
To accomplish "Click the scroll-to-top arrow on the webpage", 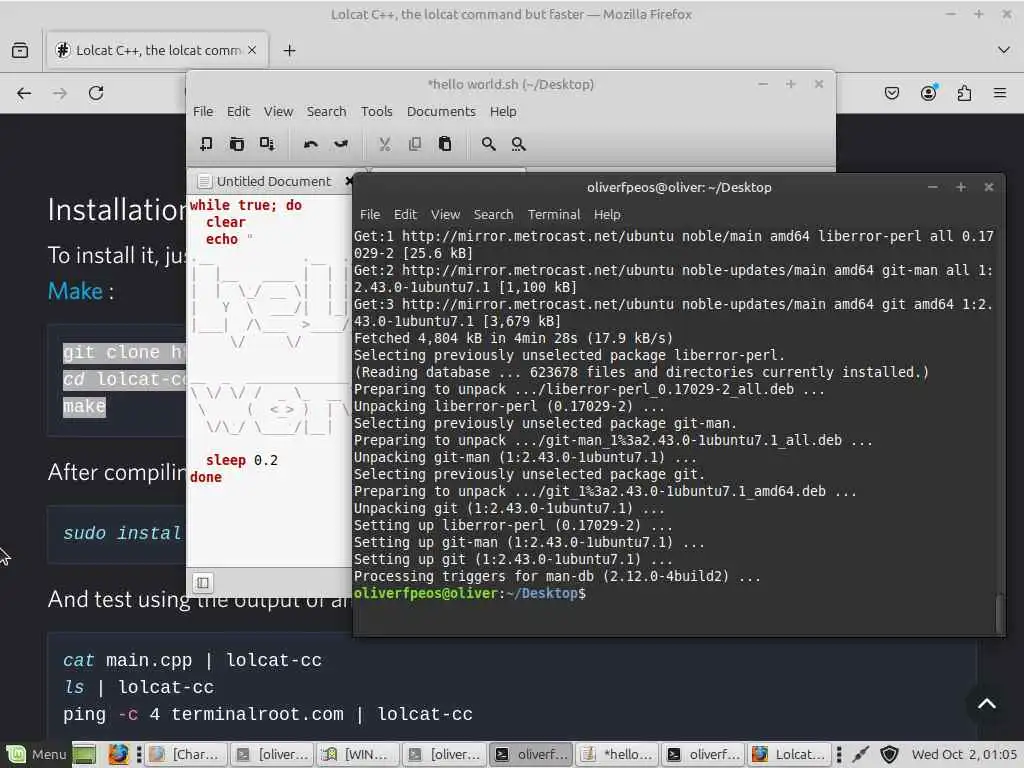I will [987, 703].
